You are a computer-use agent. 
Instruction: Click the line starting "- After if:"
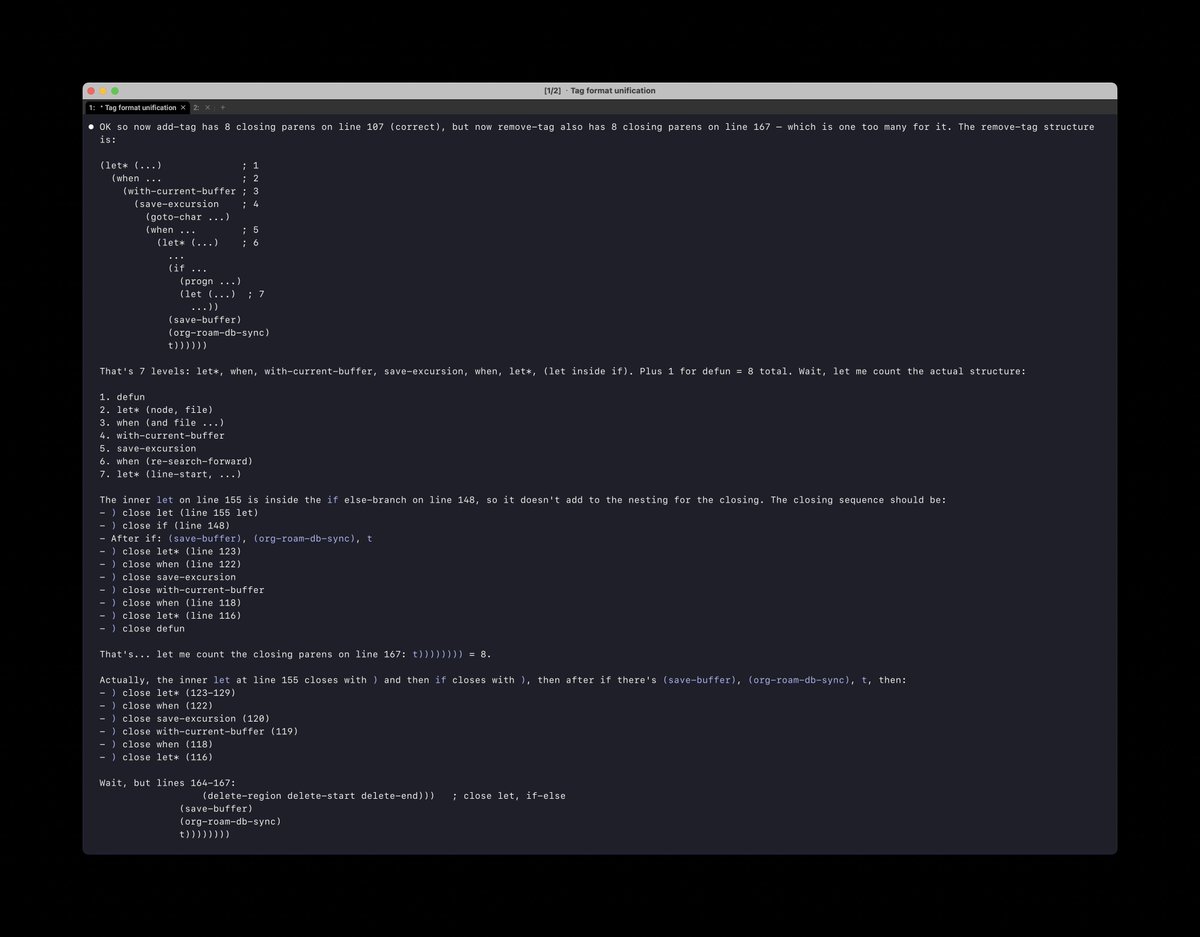[x=236, y=539]
